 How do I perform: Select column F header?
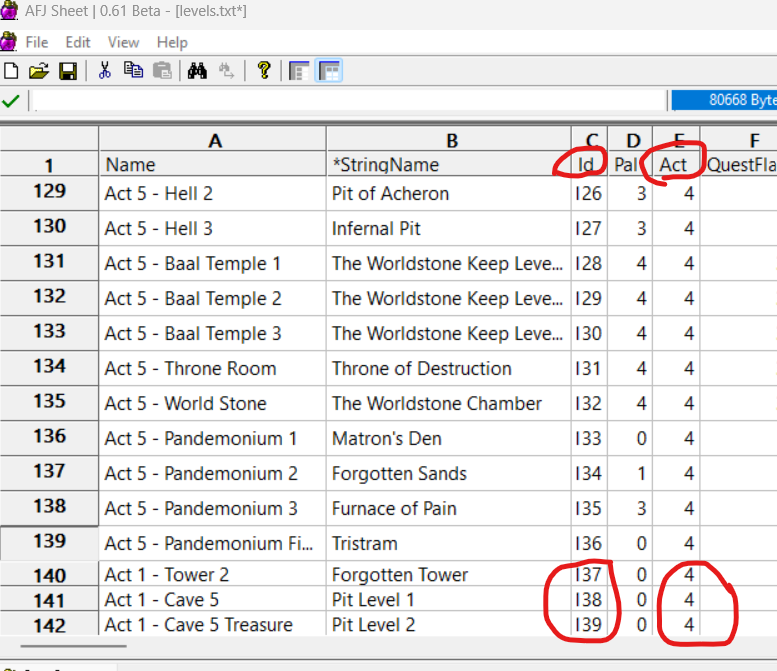coord(739,140)
